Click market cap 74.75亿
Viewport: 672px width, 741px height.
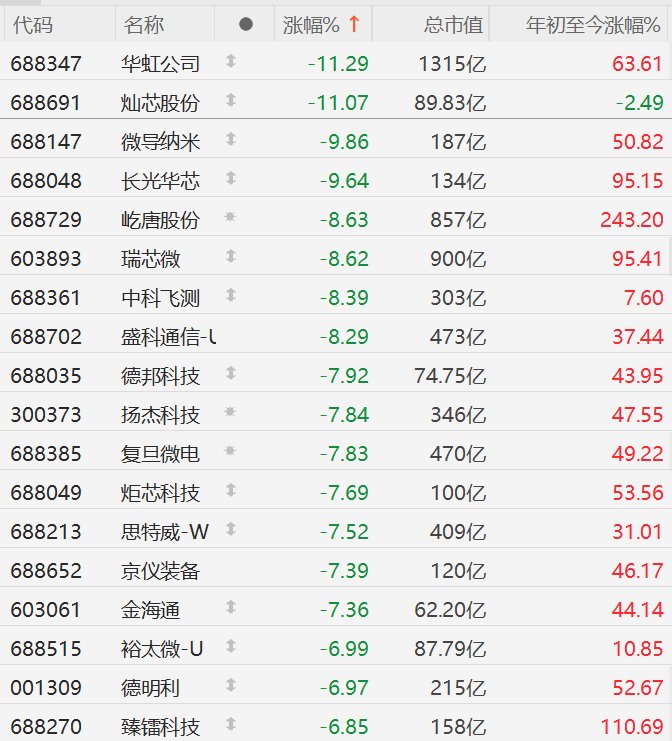pos(450,376)
